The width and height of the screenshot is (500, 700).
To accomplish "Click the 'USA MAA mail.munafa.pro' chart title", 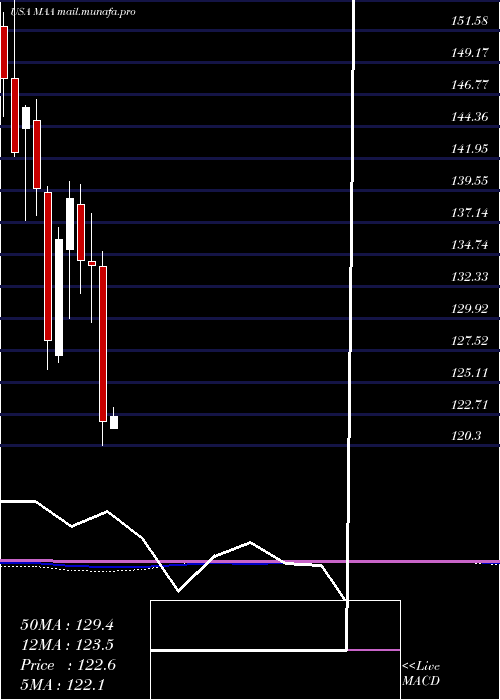I will (73, 12).
